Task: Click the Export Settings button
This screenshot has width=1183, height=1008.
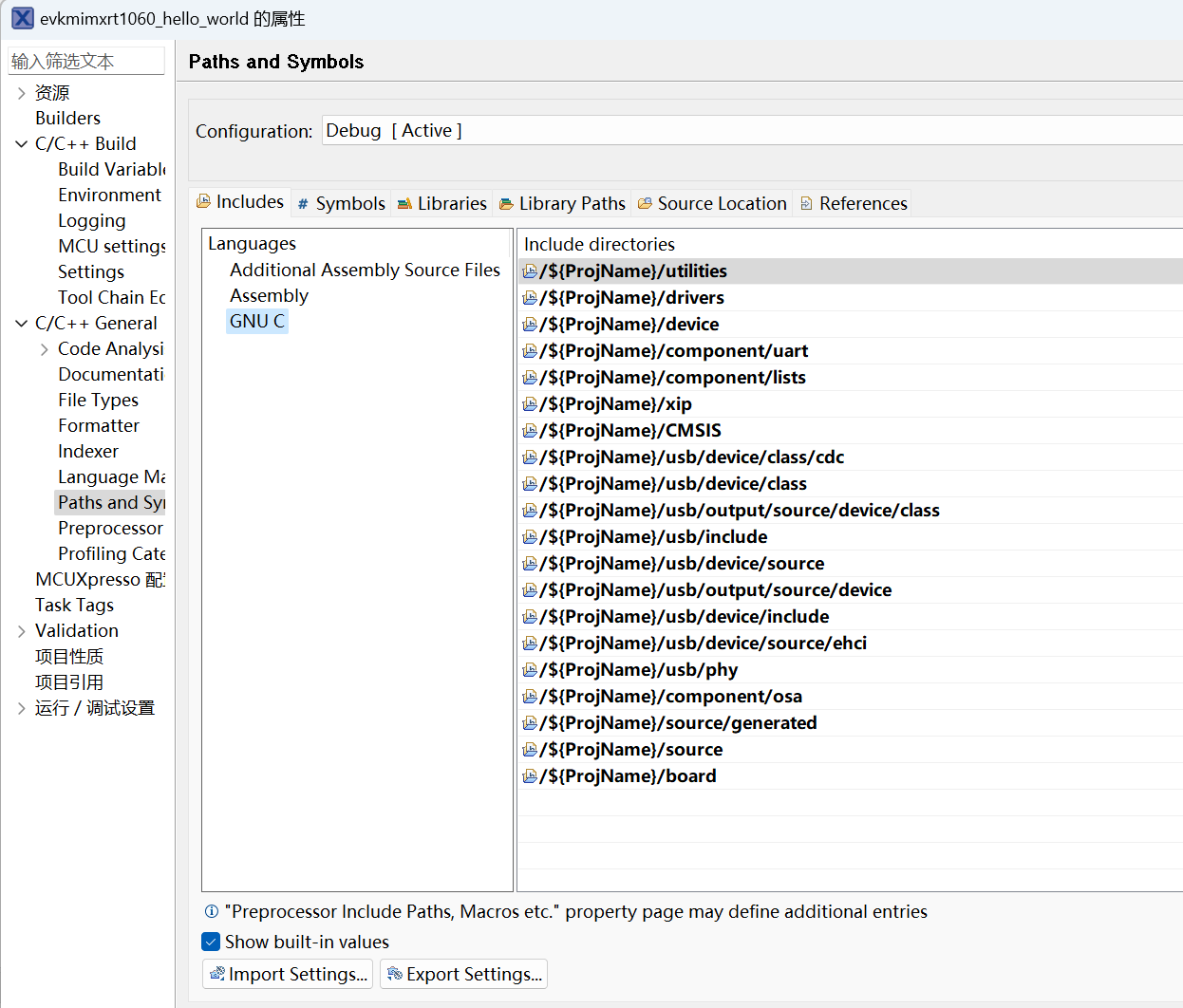Action: (x=463, y=974)
